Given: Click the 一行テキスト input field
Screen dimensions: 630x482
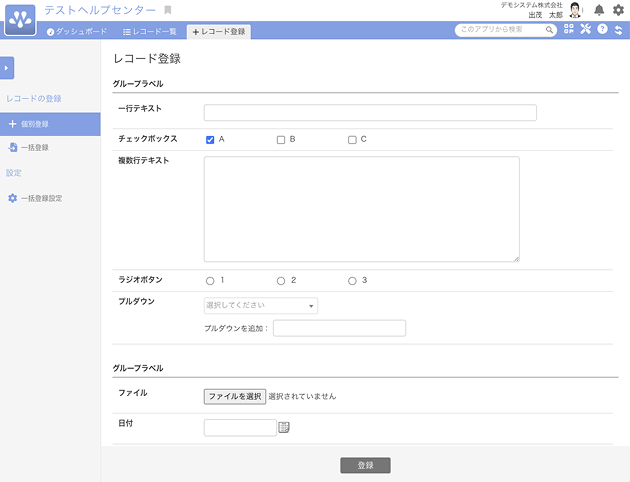Looking at the screenshot, I should (370, 113).
